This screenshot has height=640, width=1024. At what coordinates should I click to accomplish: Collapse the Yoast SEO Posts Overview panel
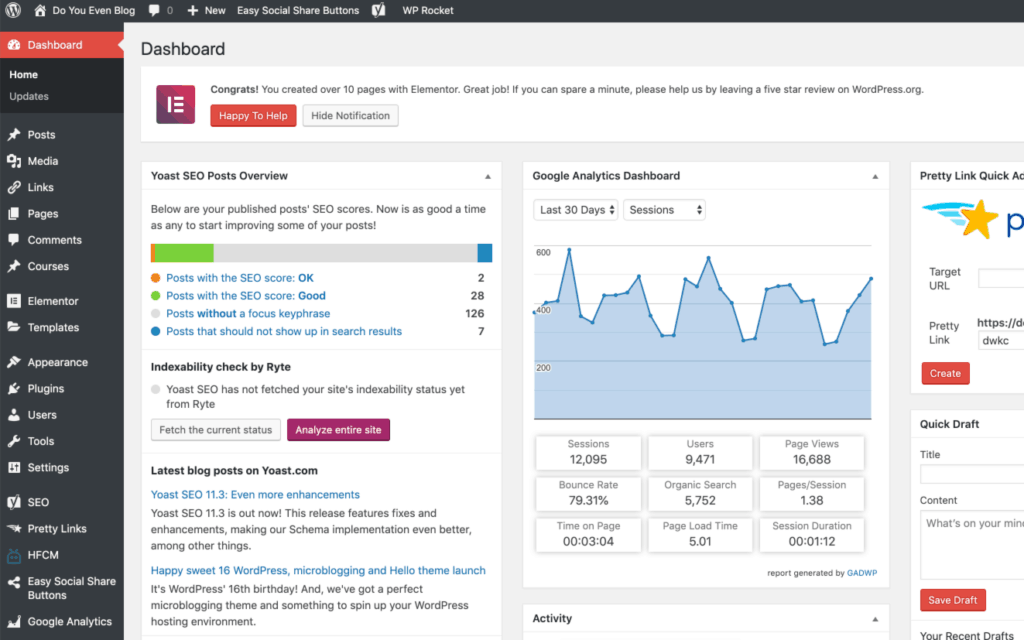[487, 176]
